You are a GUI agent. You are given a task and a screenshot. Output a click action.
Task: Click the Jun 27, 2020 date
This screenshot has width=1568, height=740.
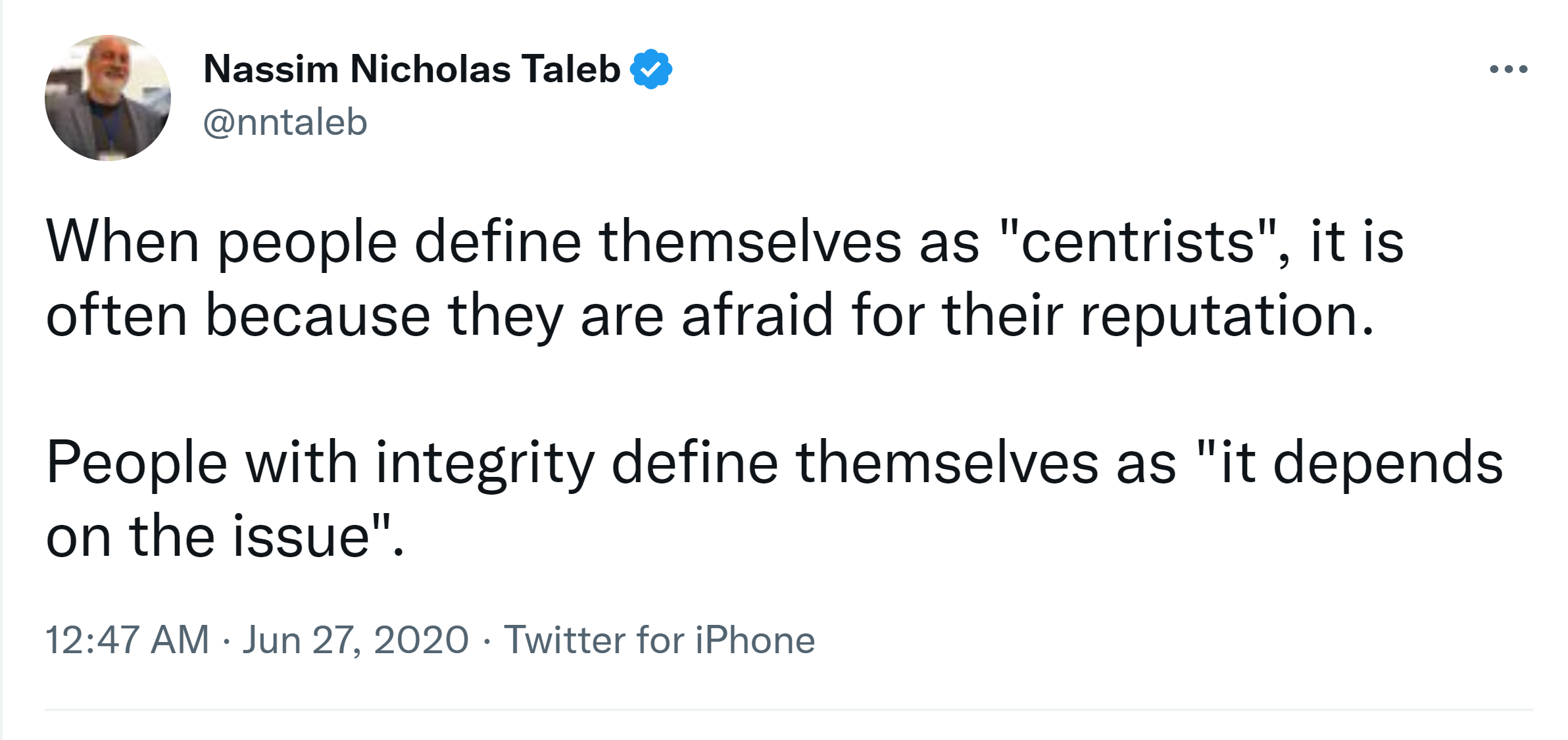[355, 640]
